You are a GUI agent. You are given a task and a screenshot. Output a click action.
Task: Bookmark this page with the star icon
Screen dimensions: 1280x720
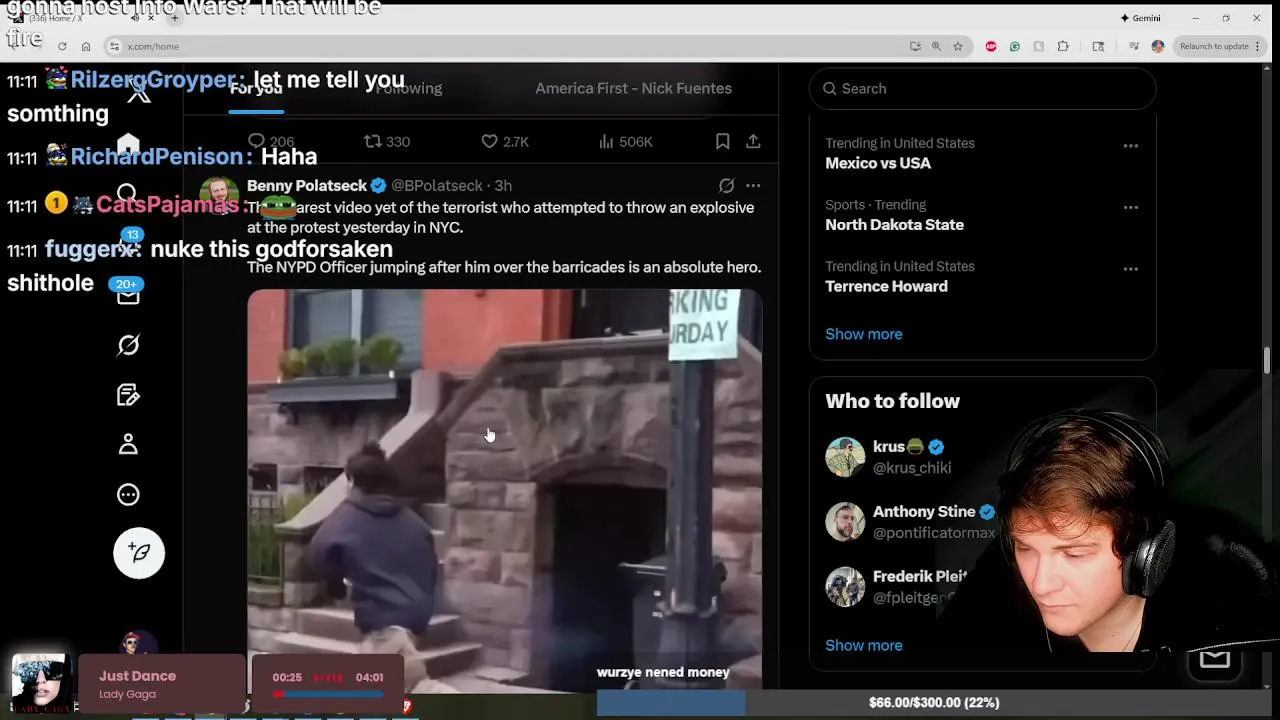[958, 46]
